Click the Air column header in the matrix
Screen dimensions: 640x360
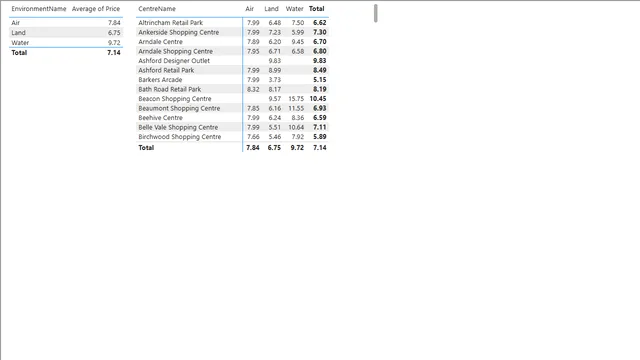pyautogui.click(x=249, y=9)
